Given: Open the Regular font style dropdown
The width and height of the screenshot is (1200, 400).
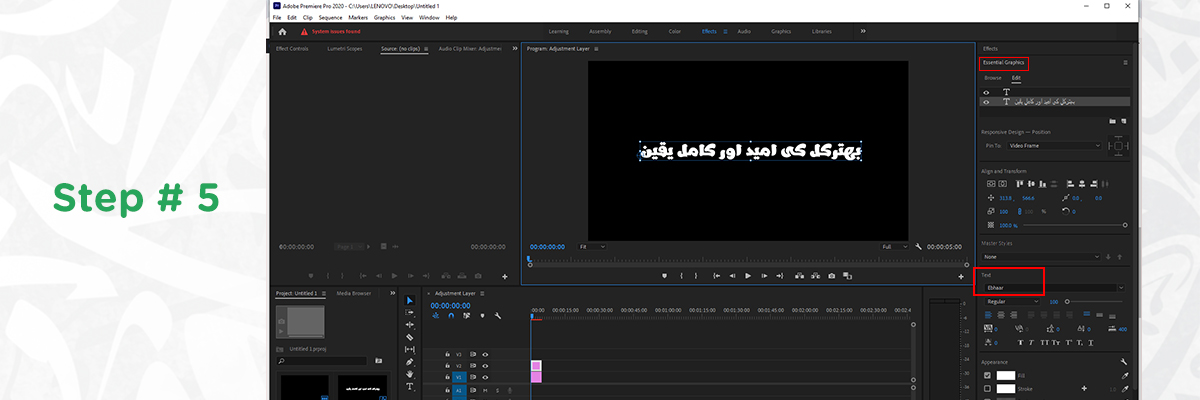Looking at the screenshot, I should pos(1012,301).
